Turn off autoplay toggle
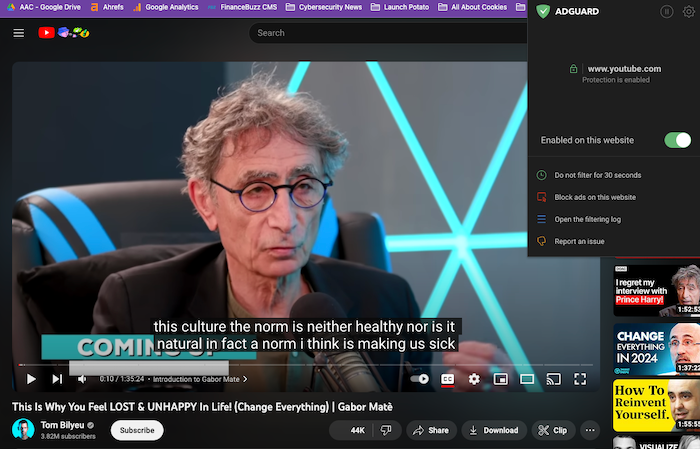The image size is (700, 449). tap(420, 379)
